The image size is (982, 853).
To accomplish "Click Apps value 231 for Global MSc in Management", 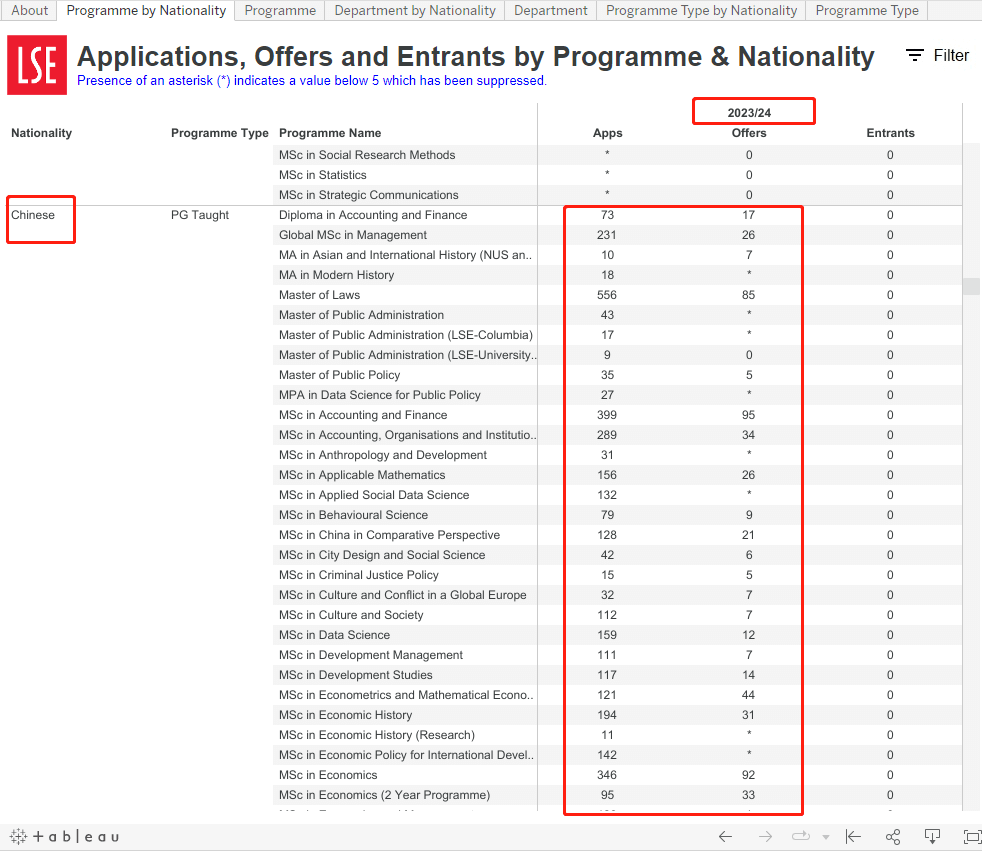I will [x=607, y=235].
